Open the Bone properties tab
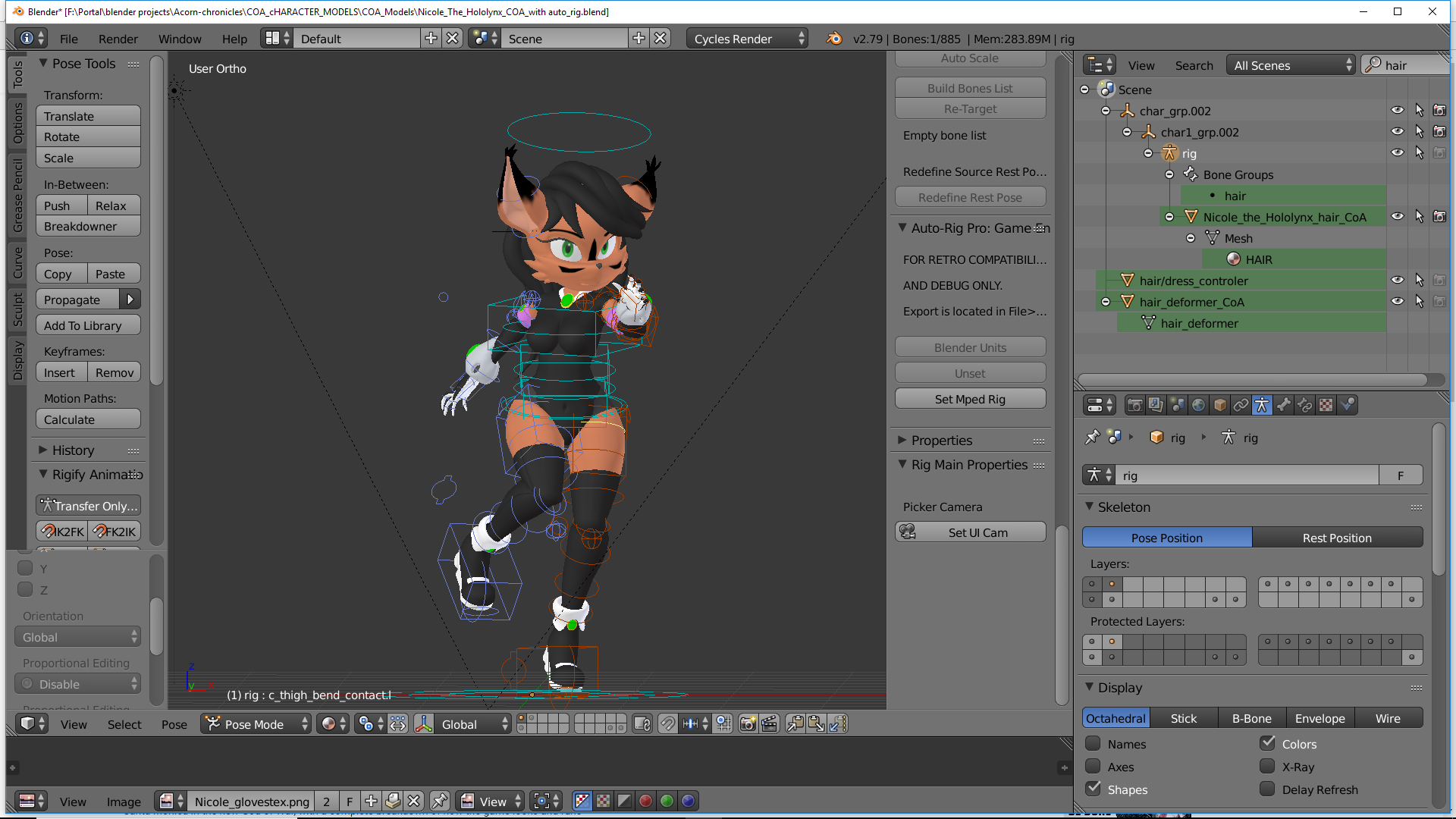 (x=1283, y=405)
